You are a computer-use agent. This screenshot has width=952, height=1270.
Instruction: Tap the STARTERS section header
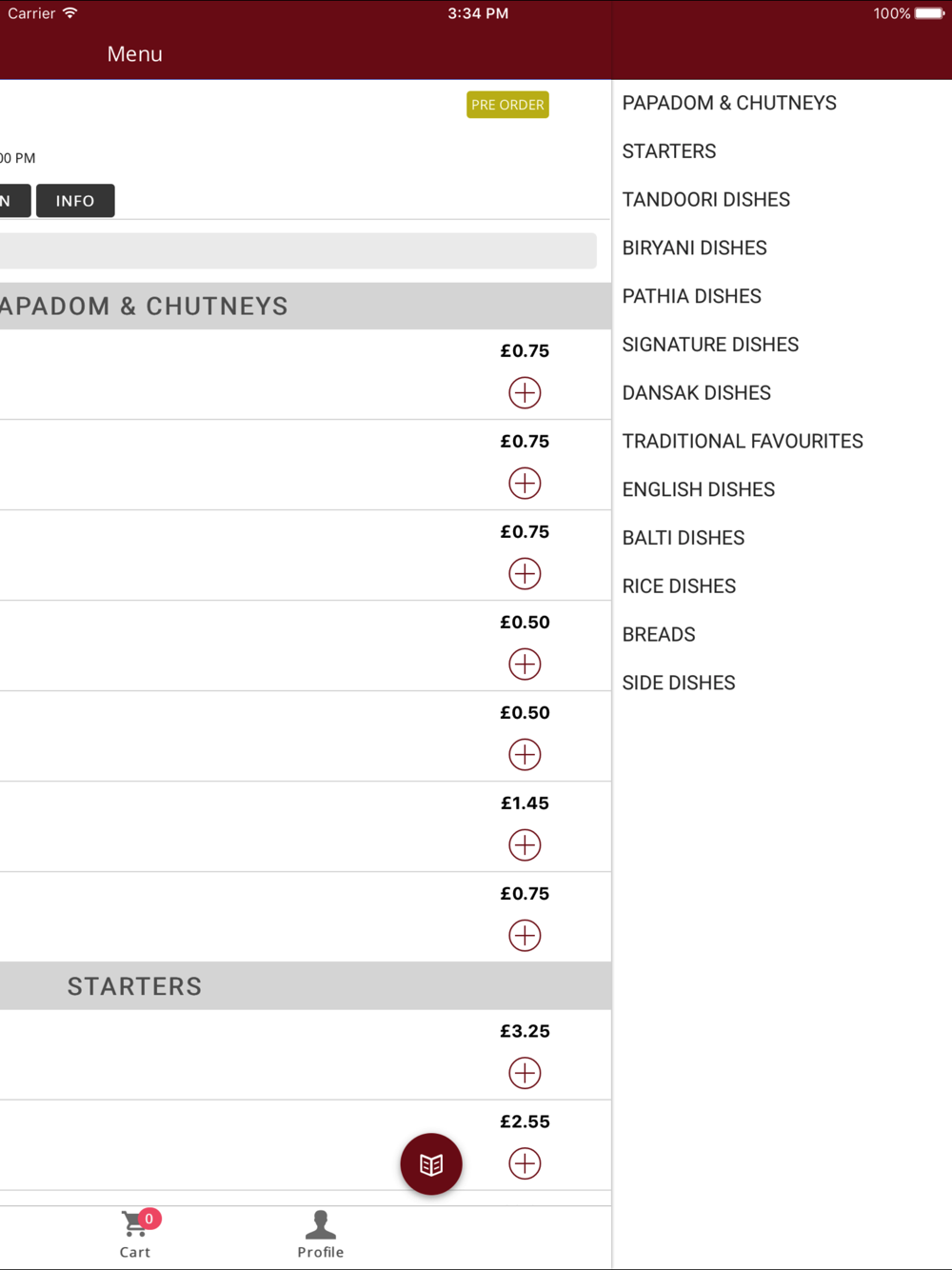306,986
